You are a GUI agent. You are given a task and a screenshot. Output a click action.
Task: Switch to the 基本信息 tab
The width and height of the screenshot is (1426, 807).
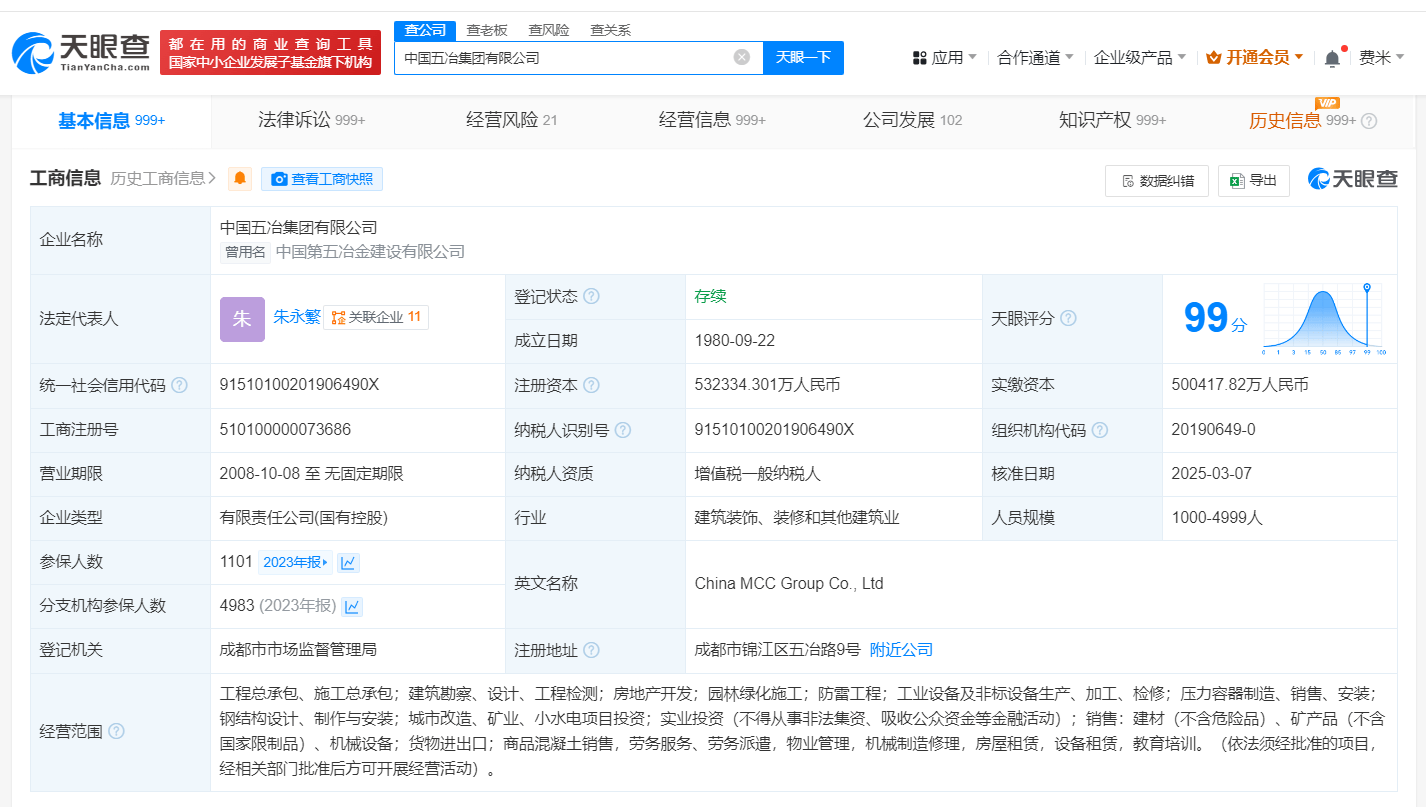(111, 121)
